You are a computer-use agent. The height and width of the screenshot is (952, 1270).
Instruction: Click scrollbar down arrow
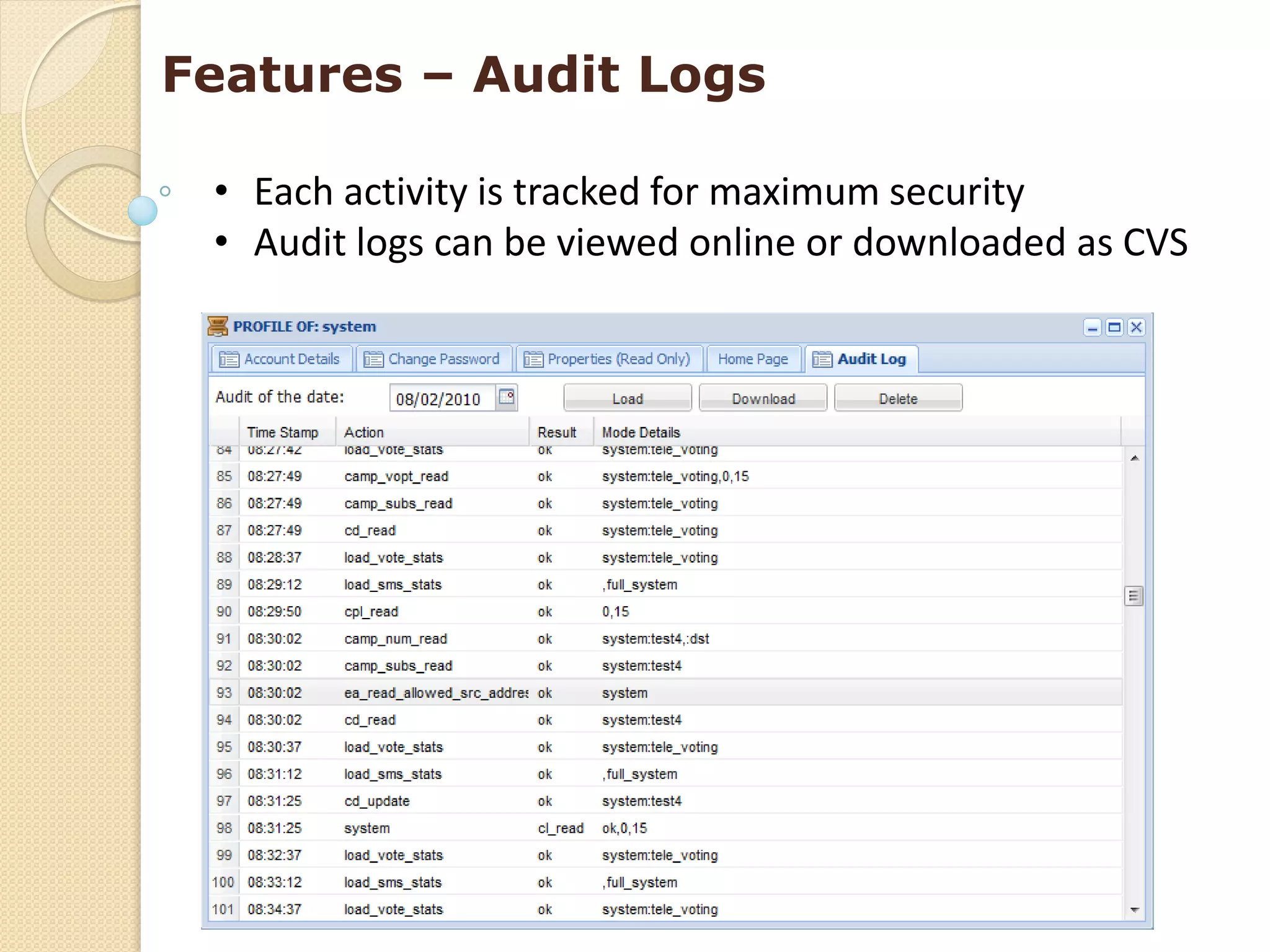(1134, 910)
